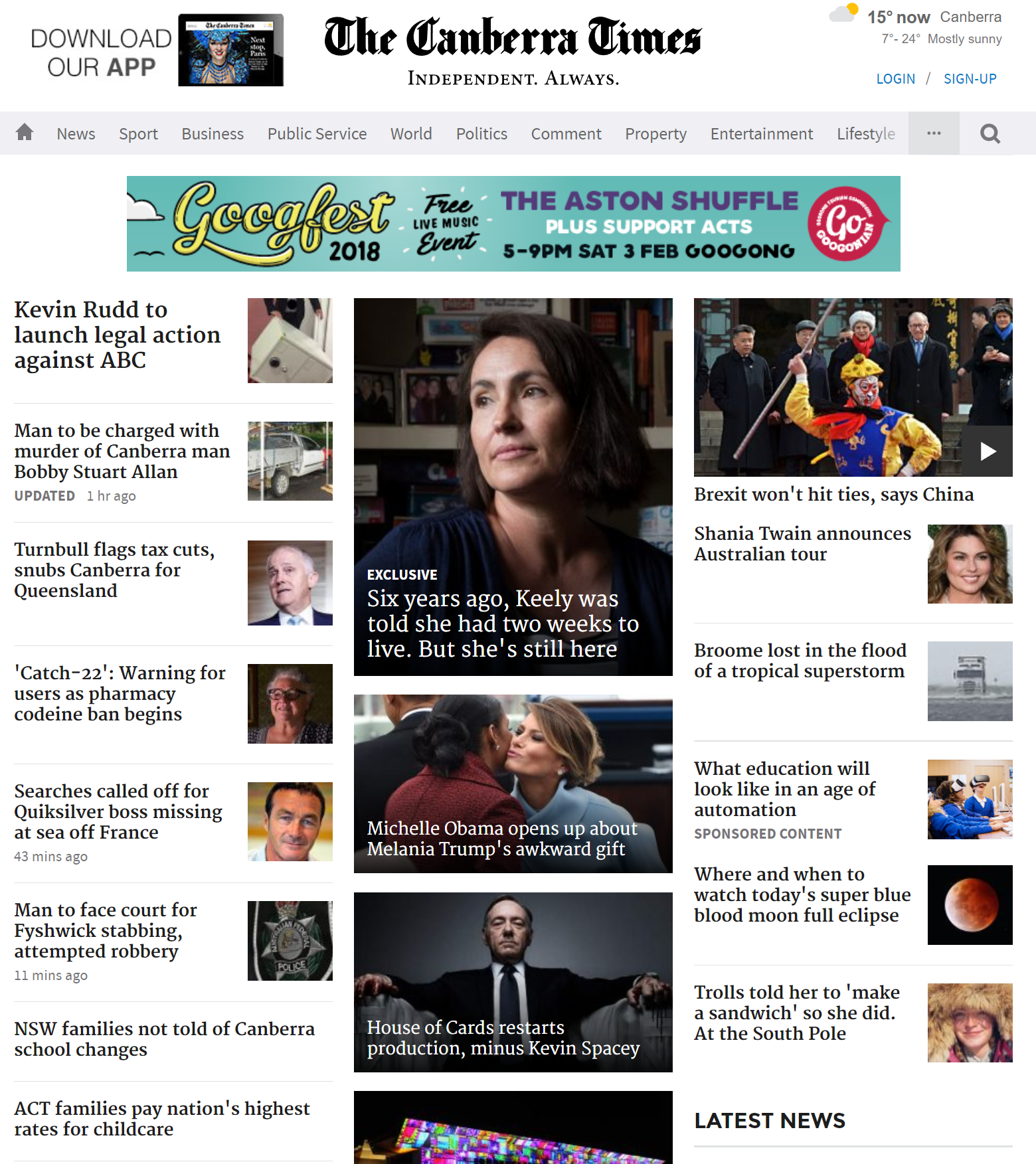Click the '11 mins ago' timestamp
1036x1164 pixels.
pos(51,975)
